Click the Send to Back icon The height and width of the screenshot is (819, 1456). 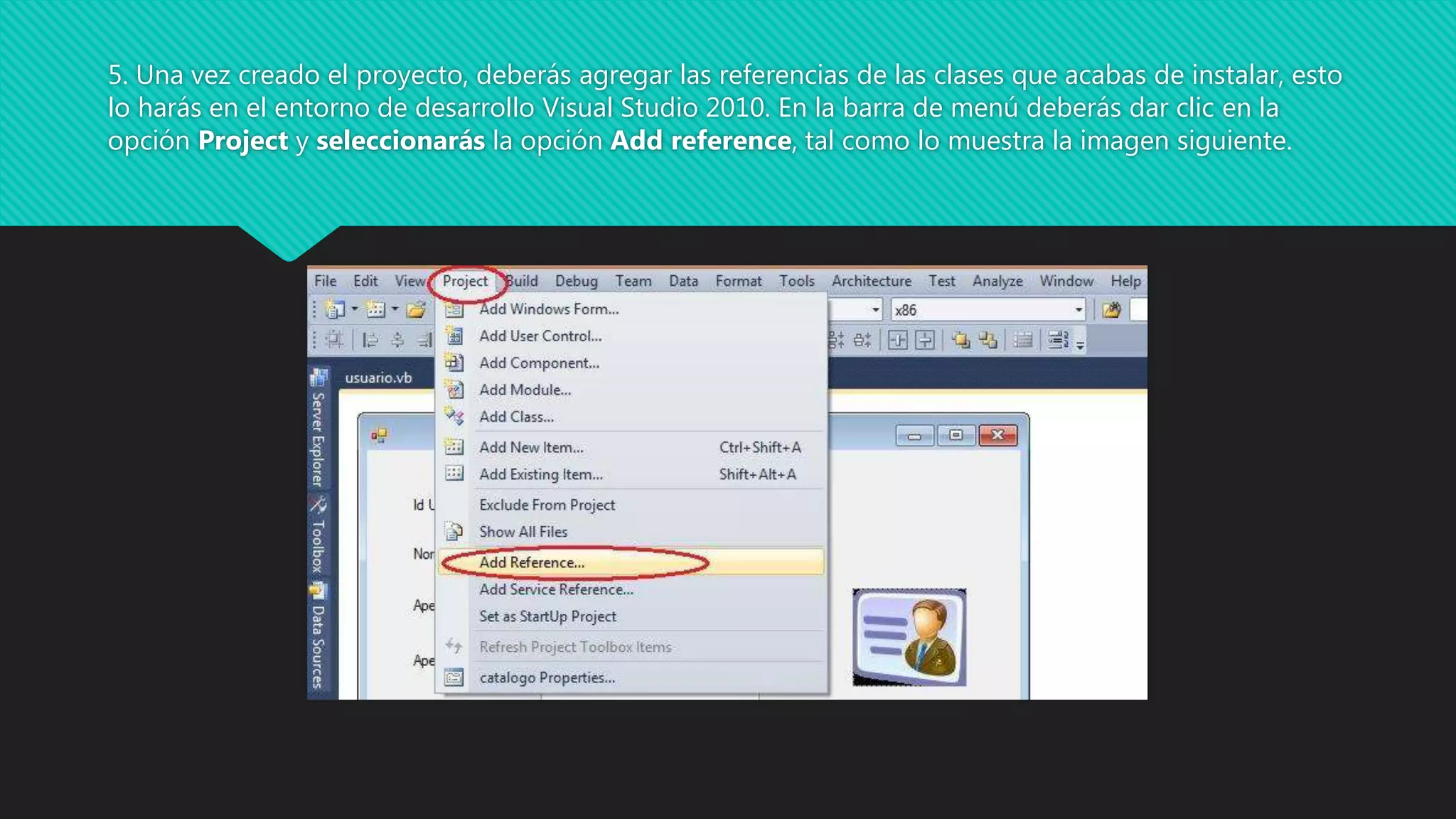987,341
